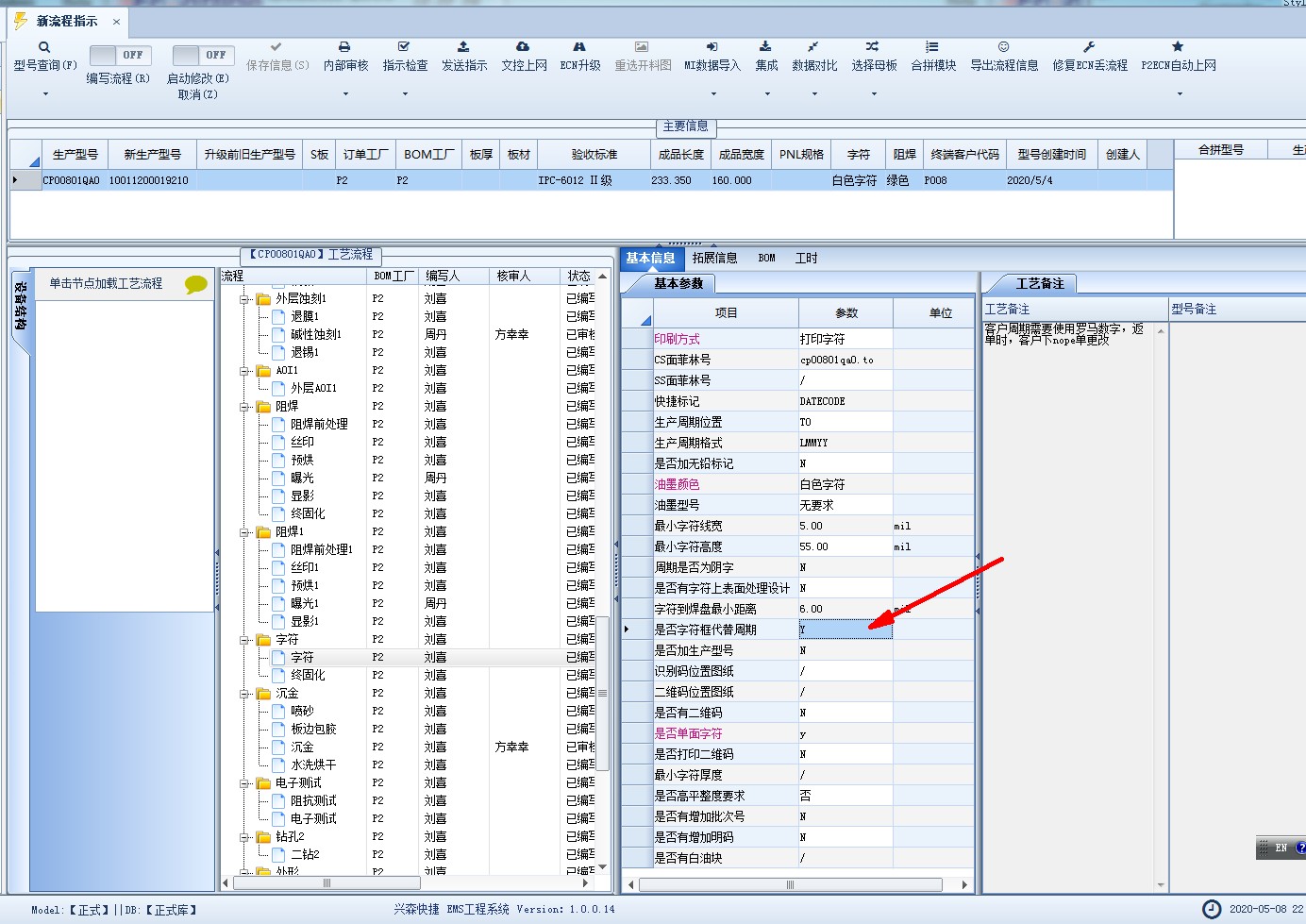1306x924 pixels.
Task: Click the 水洗烘干 document icon
Action: tap(278, 765)
